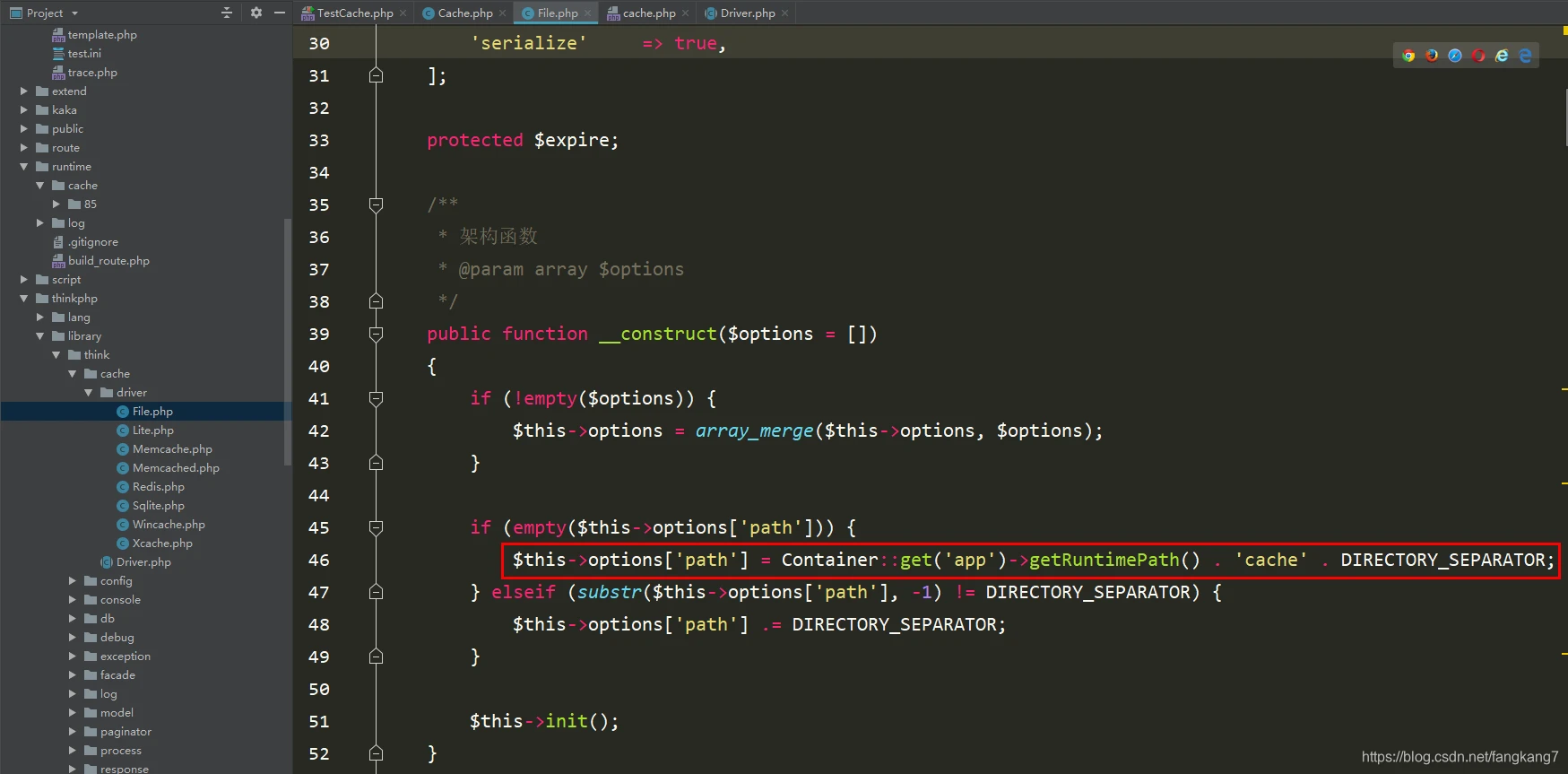
Task: Collapse the thinkphp folder
Action: [24, 299]
